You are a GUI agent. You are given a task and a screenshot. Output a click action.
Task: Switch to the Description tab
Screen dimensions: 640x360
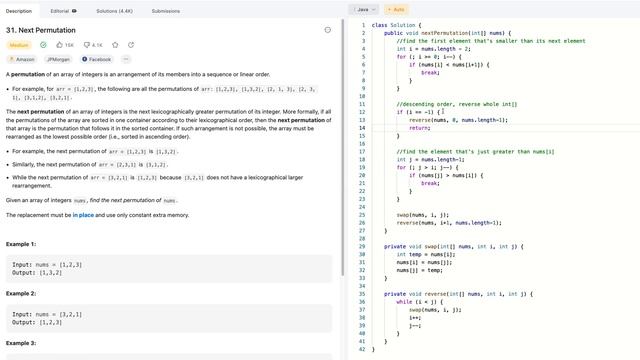tap(19, 11)
